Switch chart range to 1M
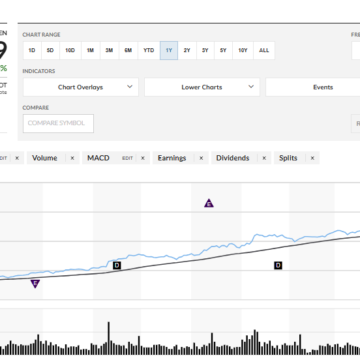 click(x=90, y=50)
